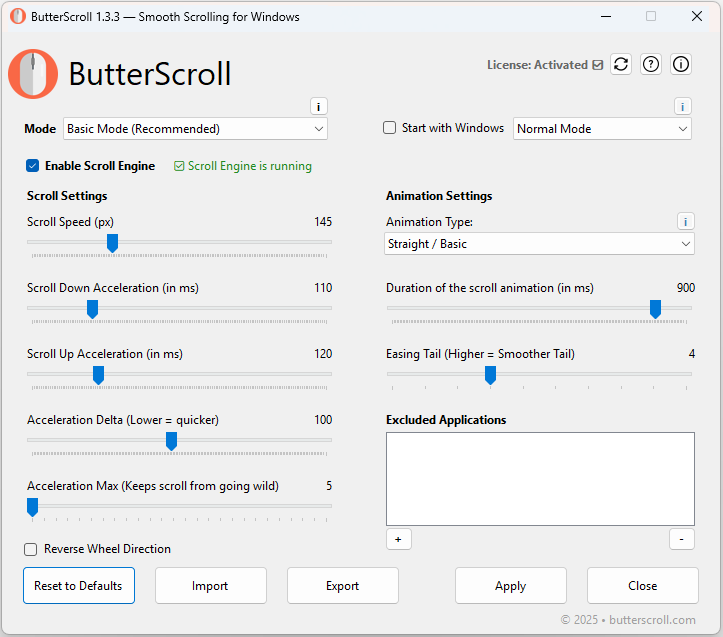Click the refresh license icon
The height and width of the screenshot is (637, 723).
coord(621,64)
